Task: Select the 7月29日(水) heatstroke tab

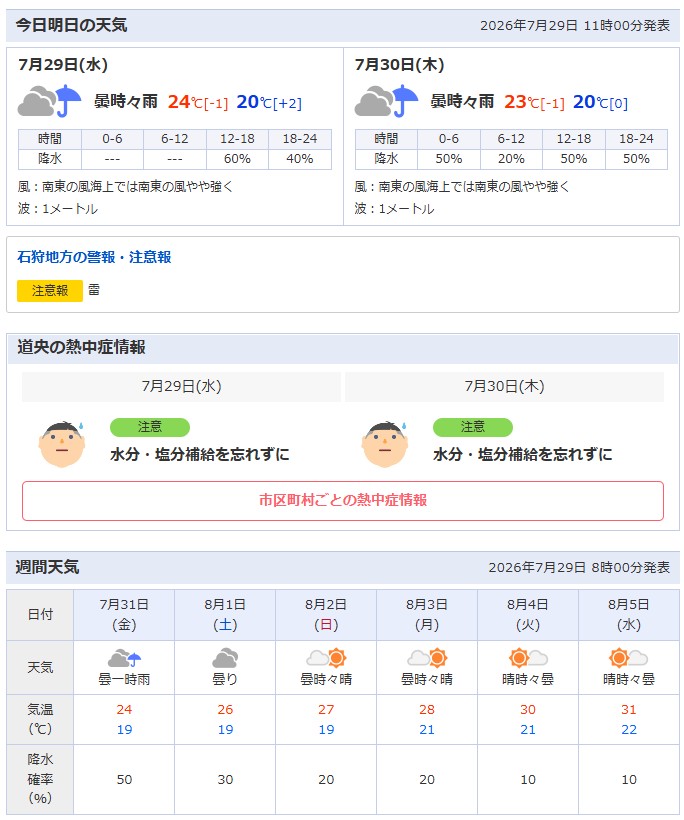Action: pyautogui.click(x=181, y=386)
